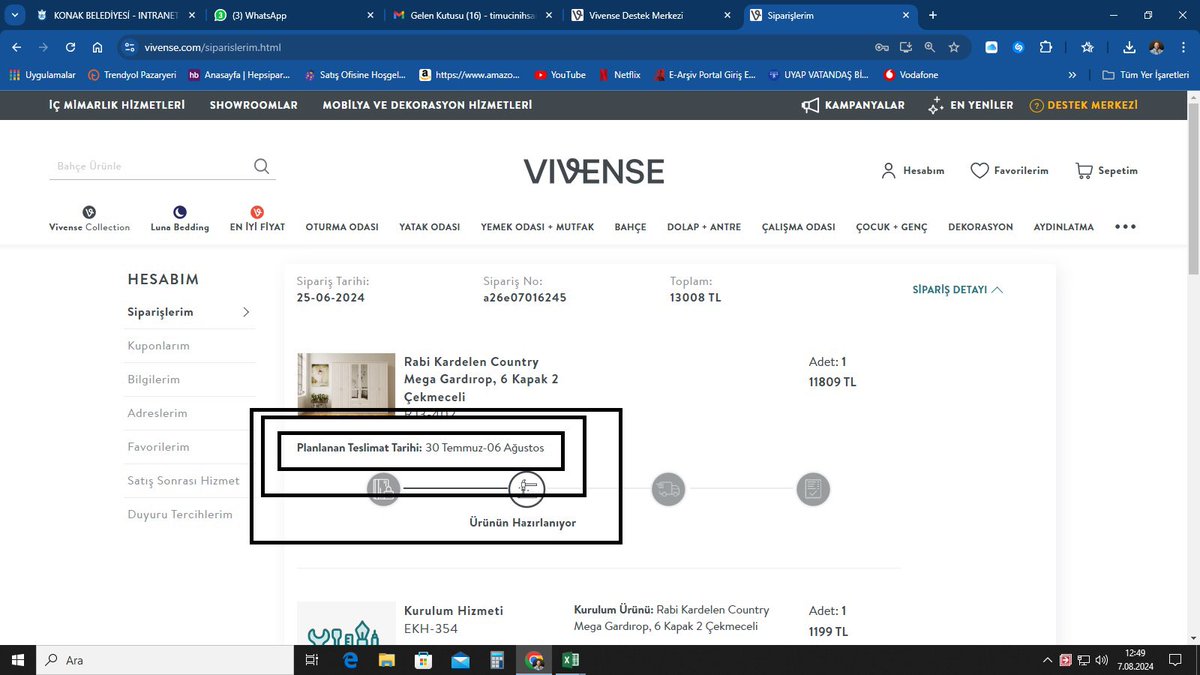Click the search magnifier icon on Vivense

(x=261, y=166)
